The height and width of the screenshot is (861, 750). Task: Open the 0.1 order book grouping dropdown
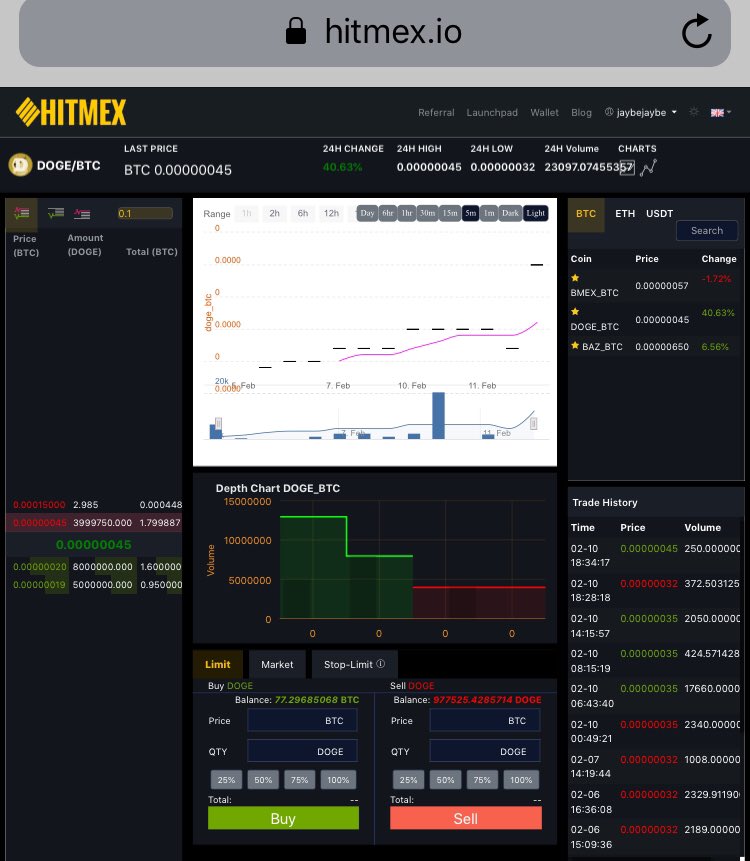click(145, 214)
